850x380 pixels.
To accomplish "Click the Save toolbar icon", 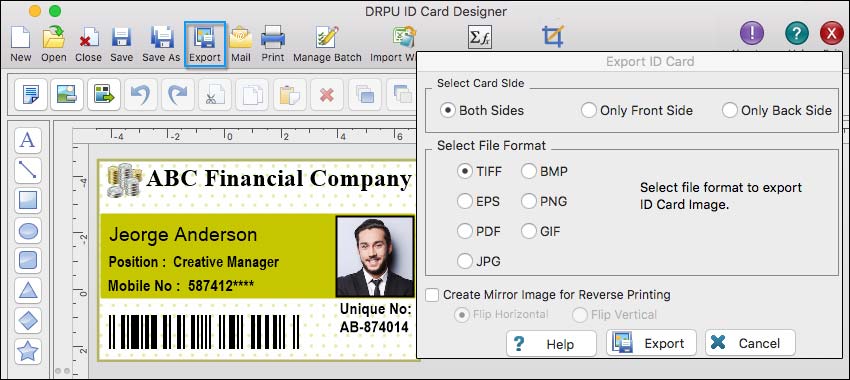I will click(121, 43).
